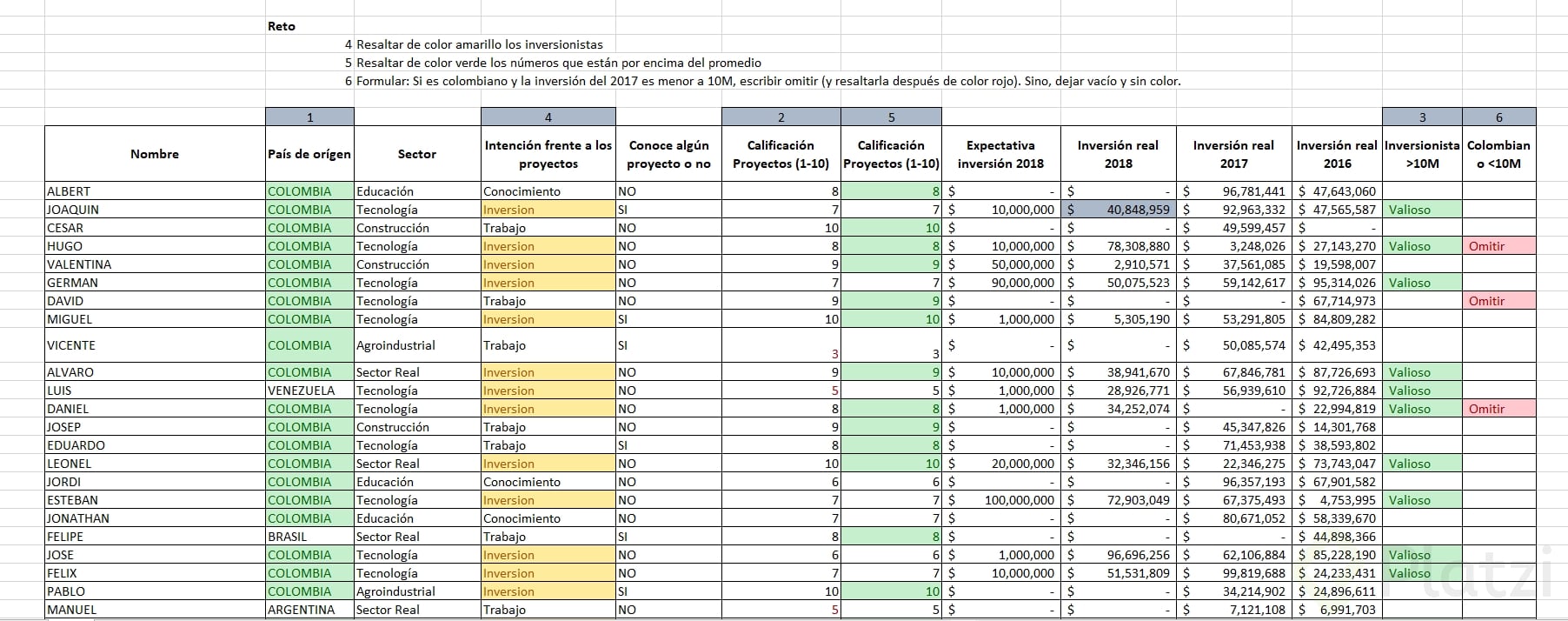Click the "Agroindustrial" cell in VICENTE's row
This screenshot has height=621, width=1568.
(x=397, y=345)
